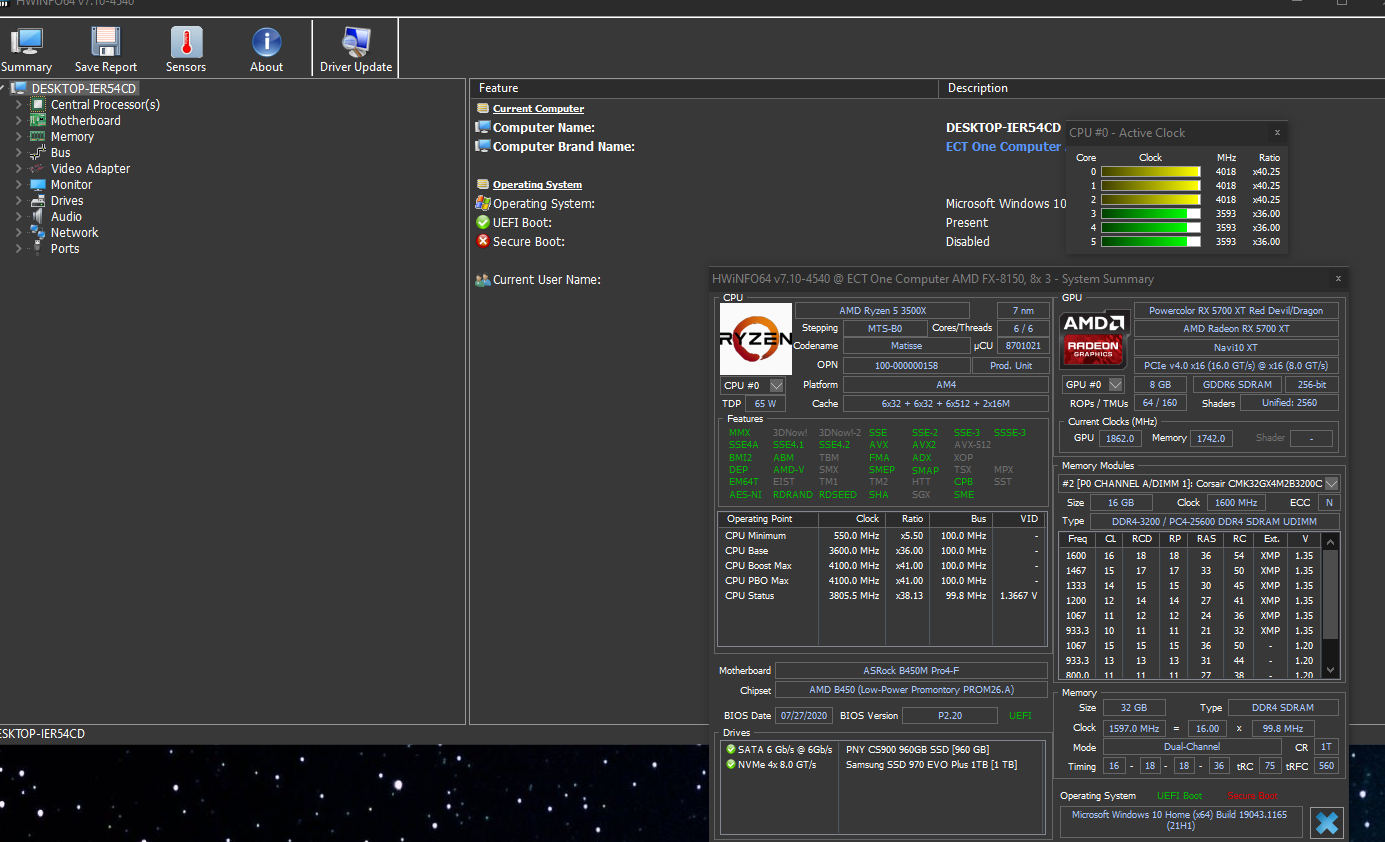Click the Memory module tree icon
1385x842 pixels.
pyautogui.click(x=38, y=136)
